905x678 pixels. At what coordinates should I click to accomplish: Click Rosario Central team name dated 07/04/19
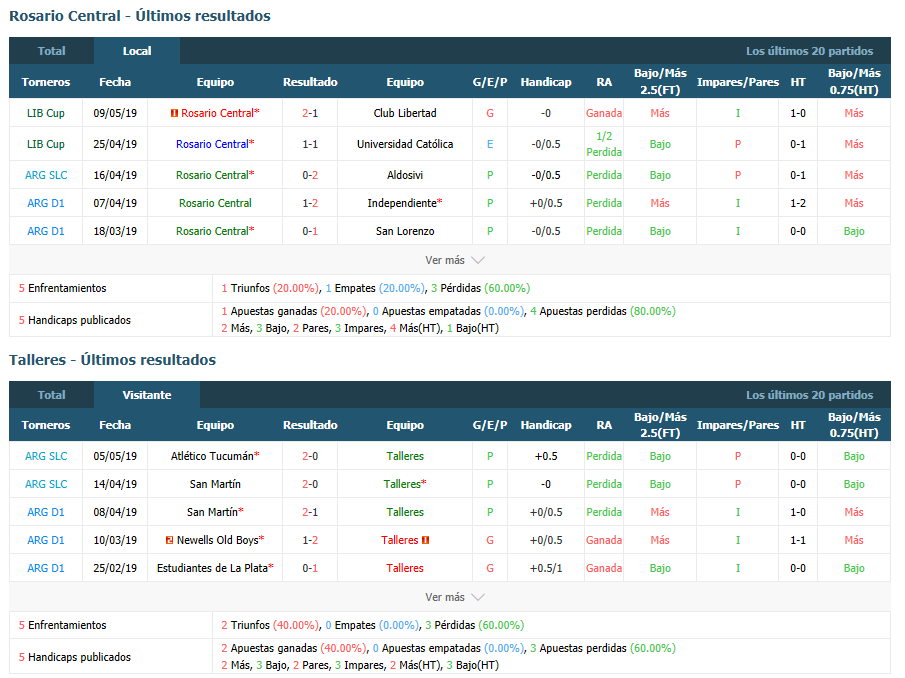(215, 203)
